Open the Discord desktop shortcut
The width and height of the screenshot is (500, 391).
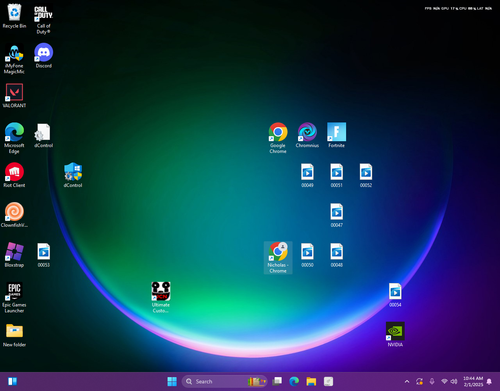[44, 56]
